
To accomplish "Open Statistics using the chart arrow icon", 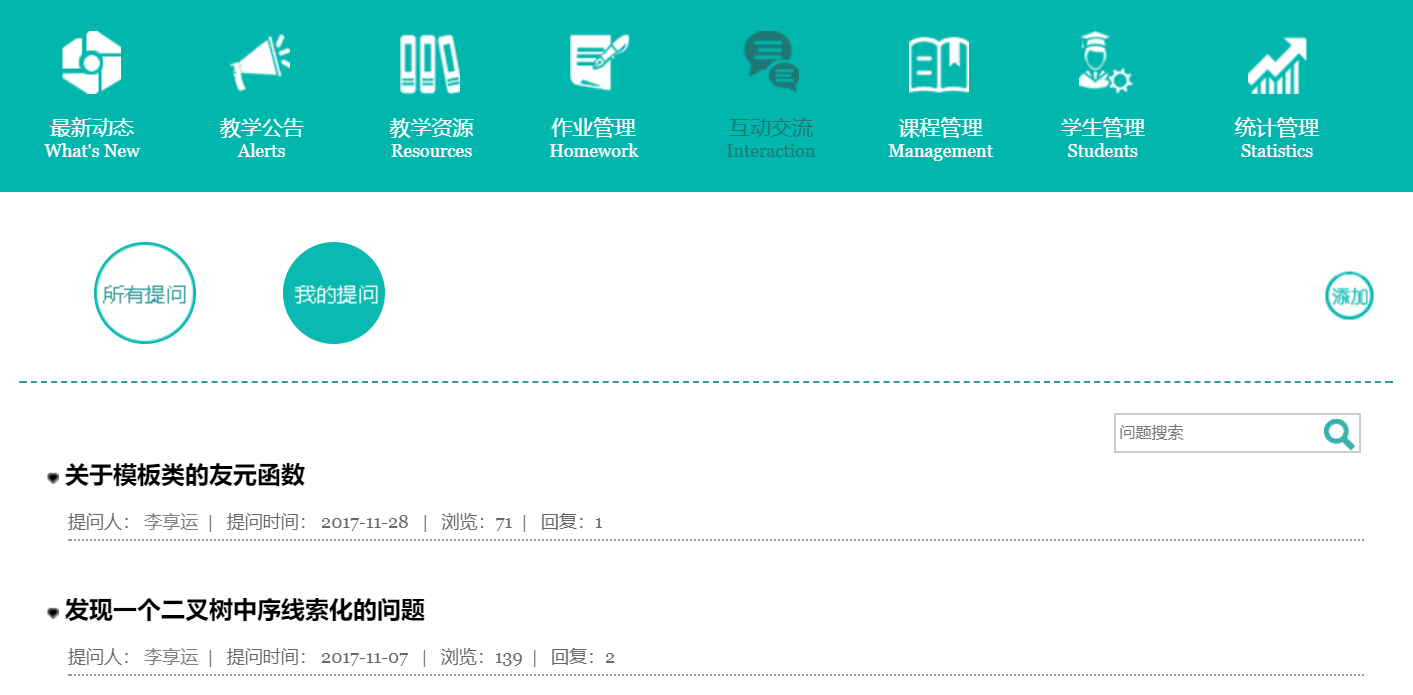I will pos(1277,65).
